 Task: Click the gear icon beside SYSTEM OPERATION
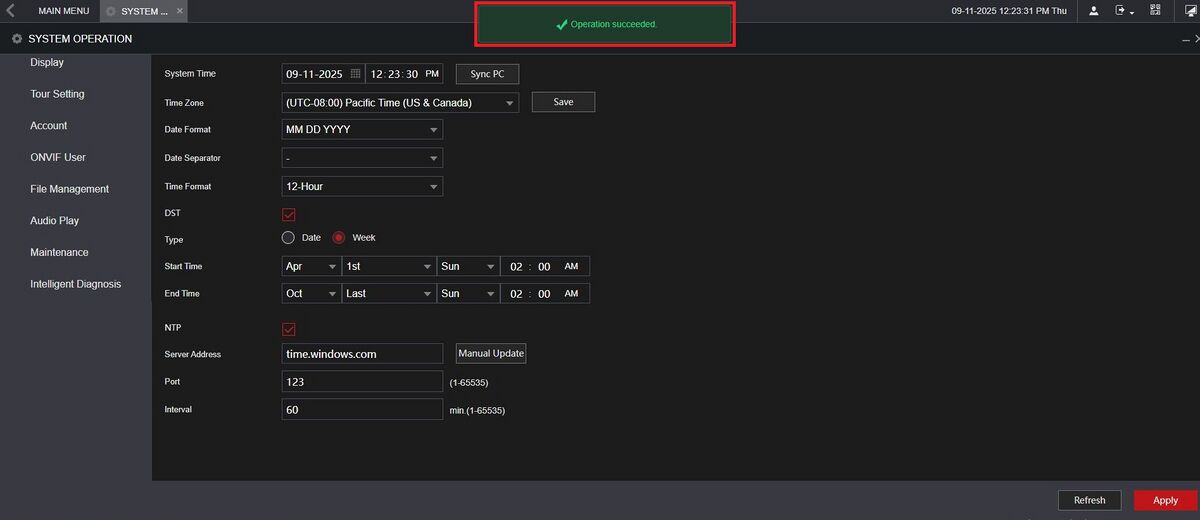pos(17,39)
